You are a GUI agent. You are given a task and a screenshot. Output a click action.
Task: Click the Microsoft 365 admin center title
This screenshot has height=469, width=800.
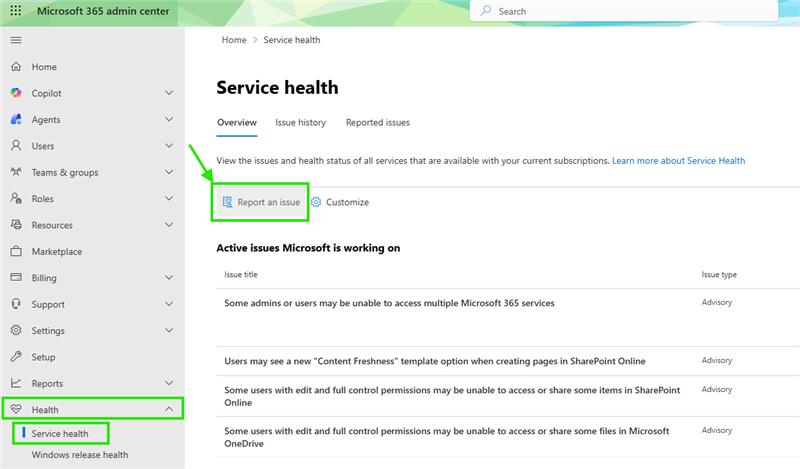(x=103, y=11)
